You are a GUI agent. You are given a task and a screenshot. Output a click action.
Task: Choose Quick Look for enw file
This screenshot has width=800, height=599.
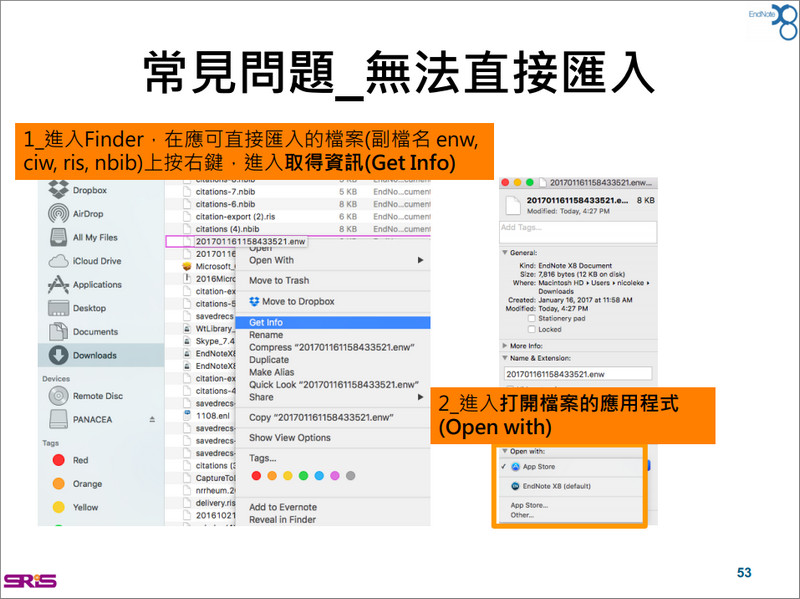[333, 385]
